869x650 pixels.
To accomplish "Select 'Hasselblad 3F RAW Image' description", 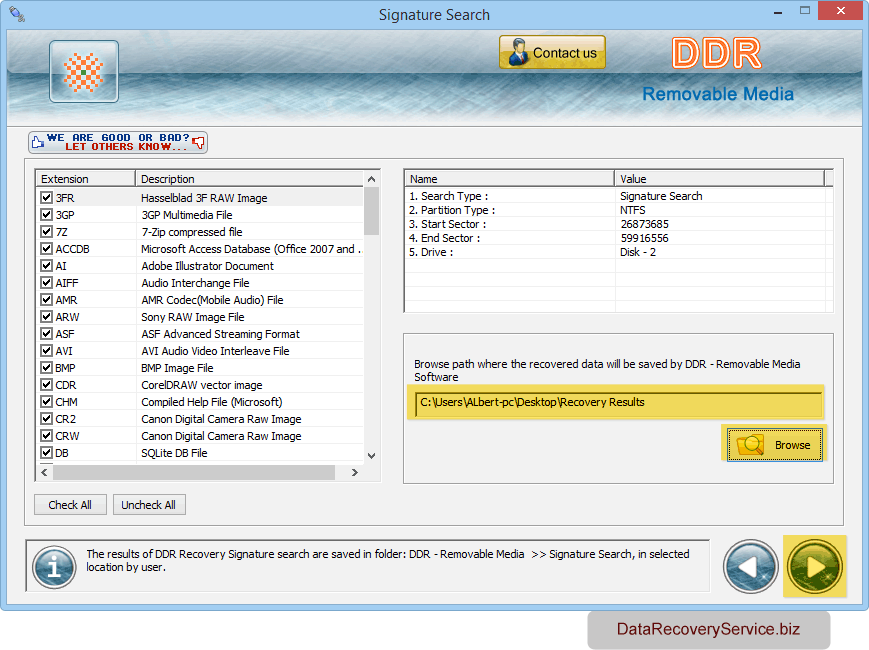I will click(204, 198).
